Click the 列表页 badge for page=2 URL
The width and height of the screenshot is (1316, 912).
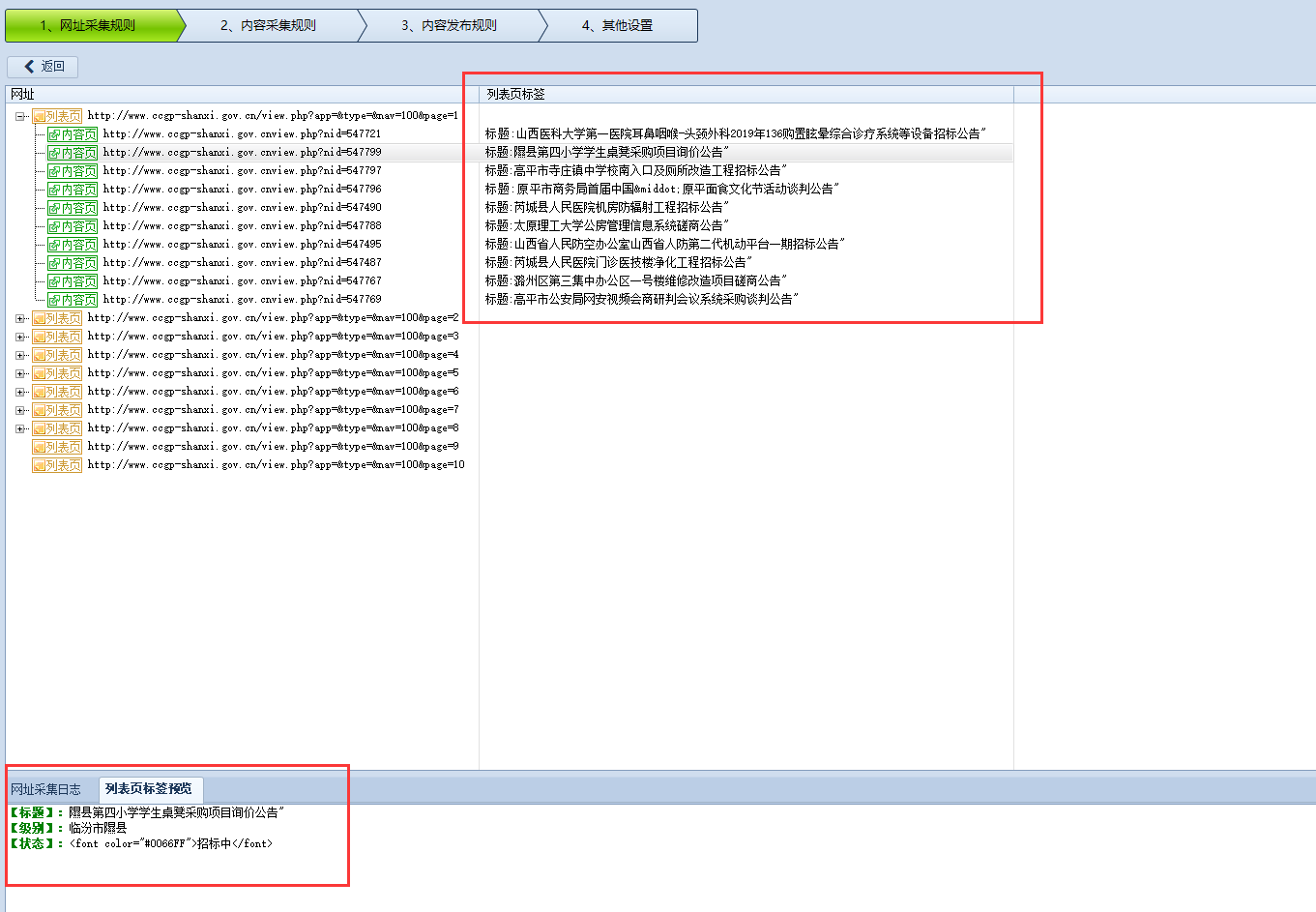pyautogui.click(x=57, y=318)
